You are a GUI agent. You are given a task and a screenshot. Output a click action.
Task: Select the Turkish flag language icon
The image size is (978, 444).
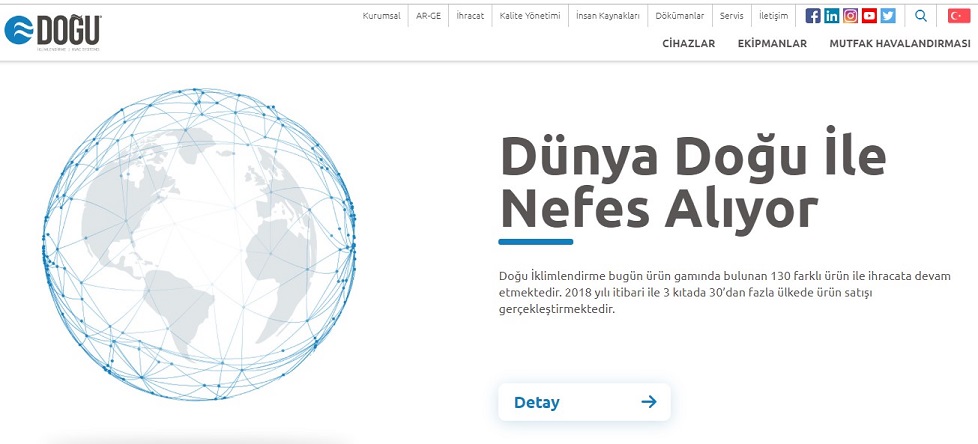[x=959, y=16]
